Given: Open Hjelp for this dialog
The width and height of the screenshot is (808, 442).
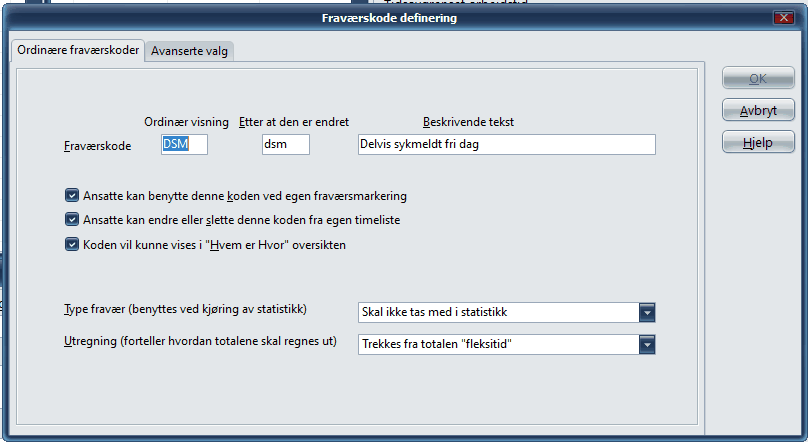Looking at the screenshot, I should (758, 143).
